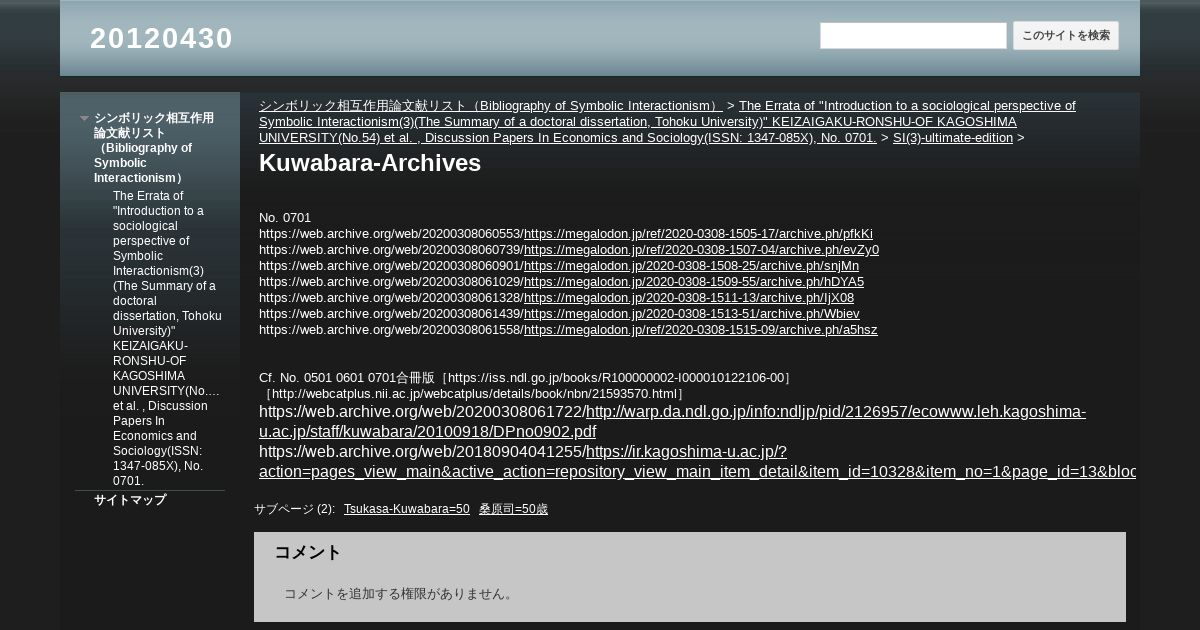Screen dimensions: 1200x630
Task: Open megalodon link ending a5hsz
Action: (x=701, y=330)
